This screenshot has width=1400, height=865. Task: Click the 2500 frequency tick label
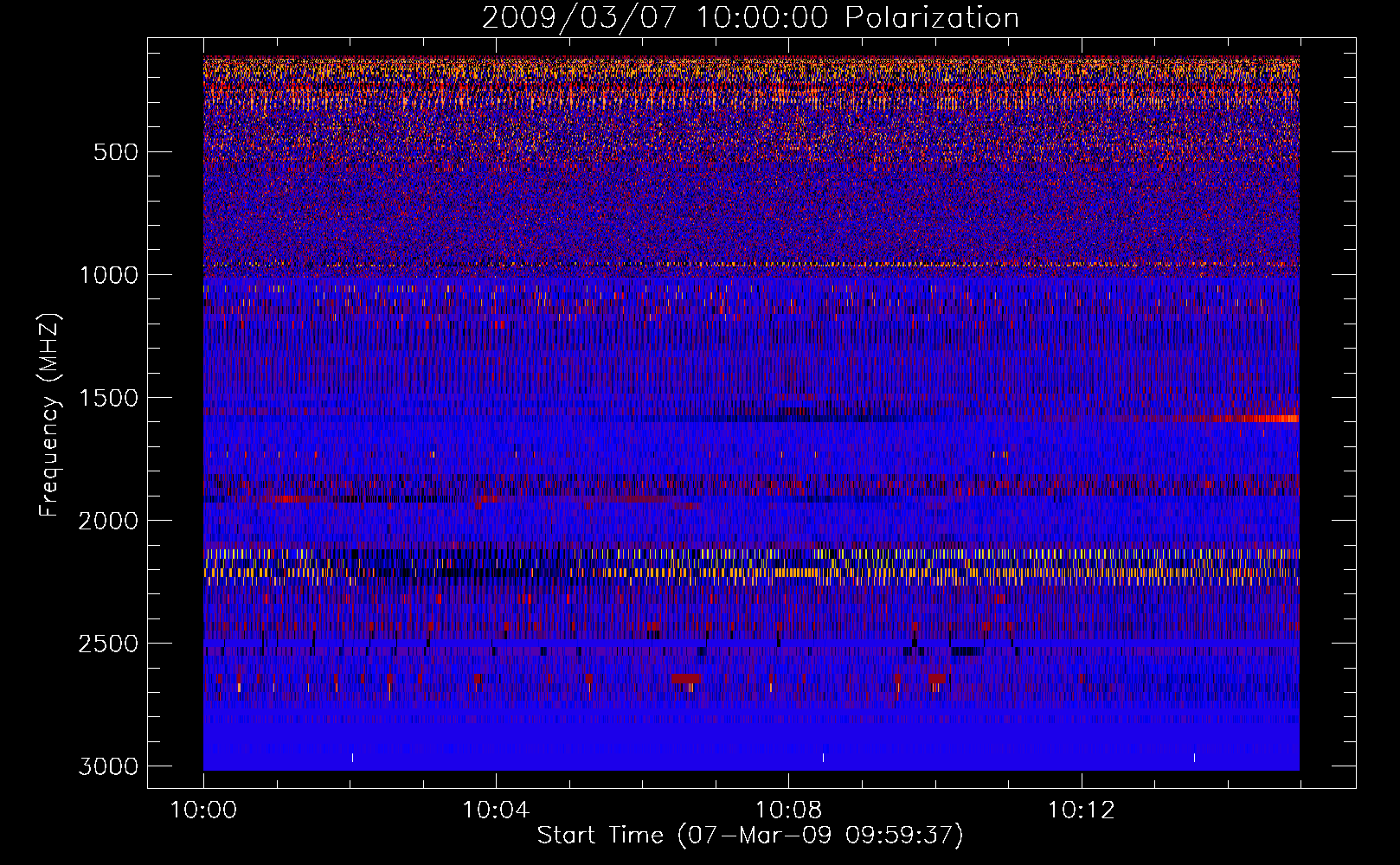(108, 644)
